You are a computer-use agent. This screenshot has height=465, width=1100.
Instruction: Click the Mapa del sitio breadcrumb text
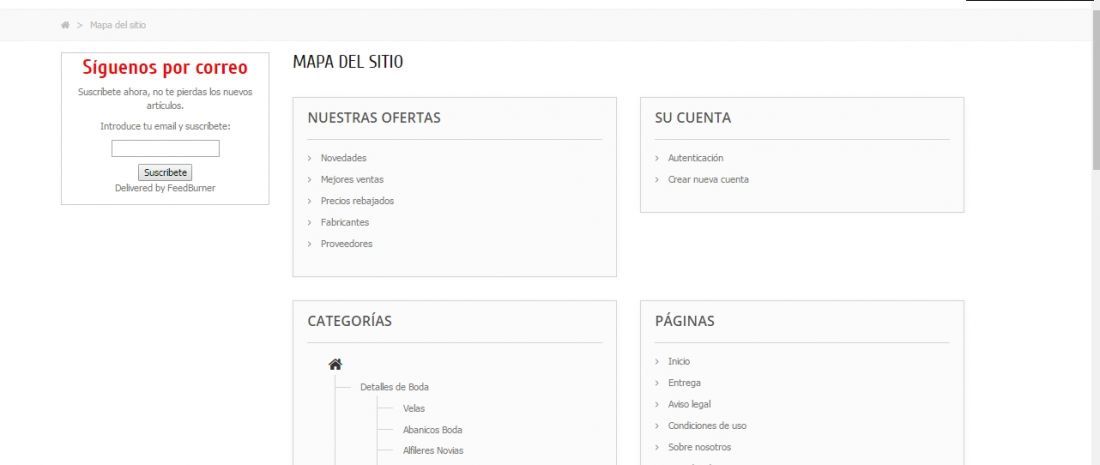click(x=118, y=25)
